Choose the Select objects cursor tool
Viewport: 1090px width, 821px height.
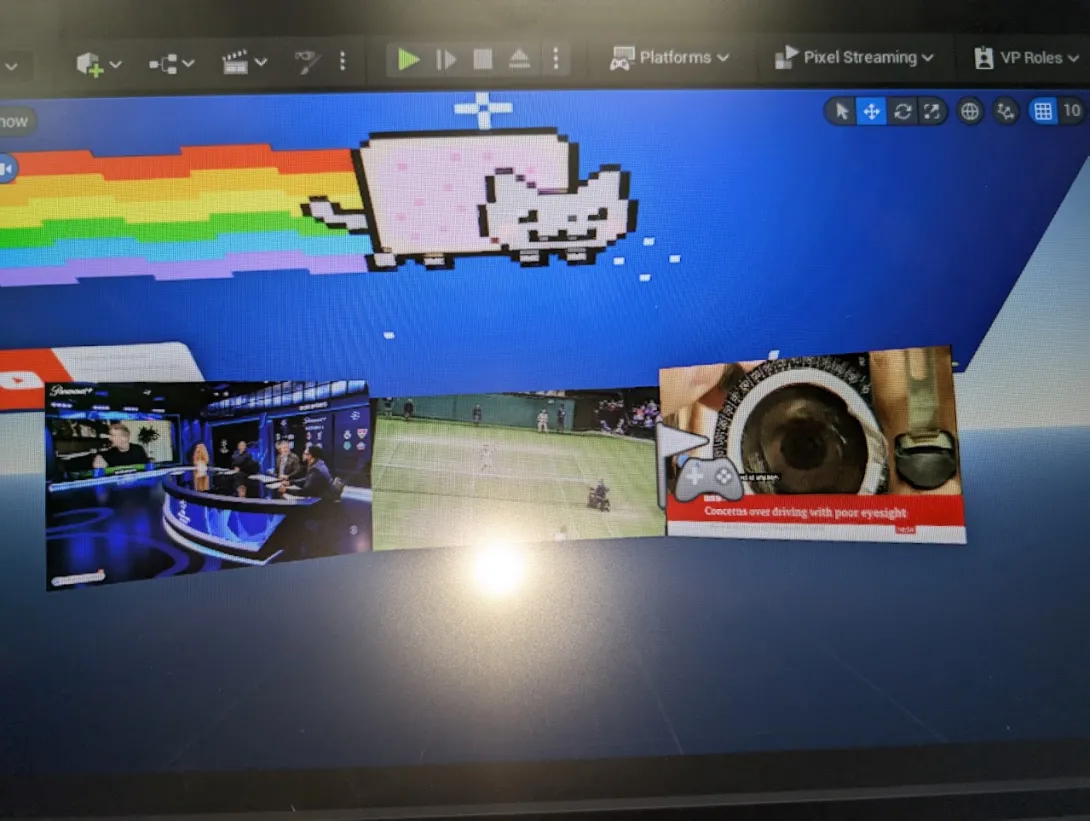point(841,111)
